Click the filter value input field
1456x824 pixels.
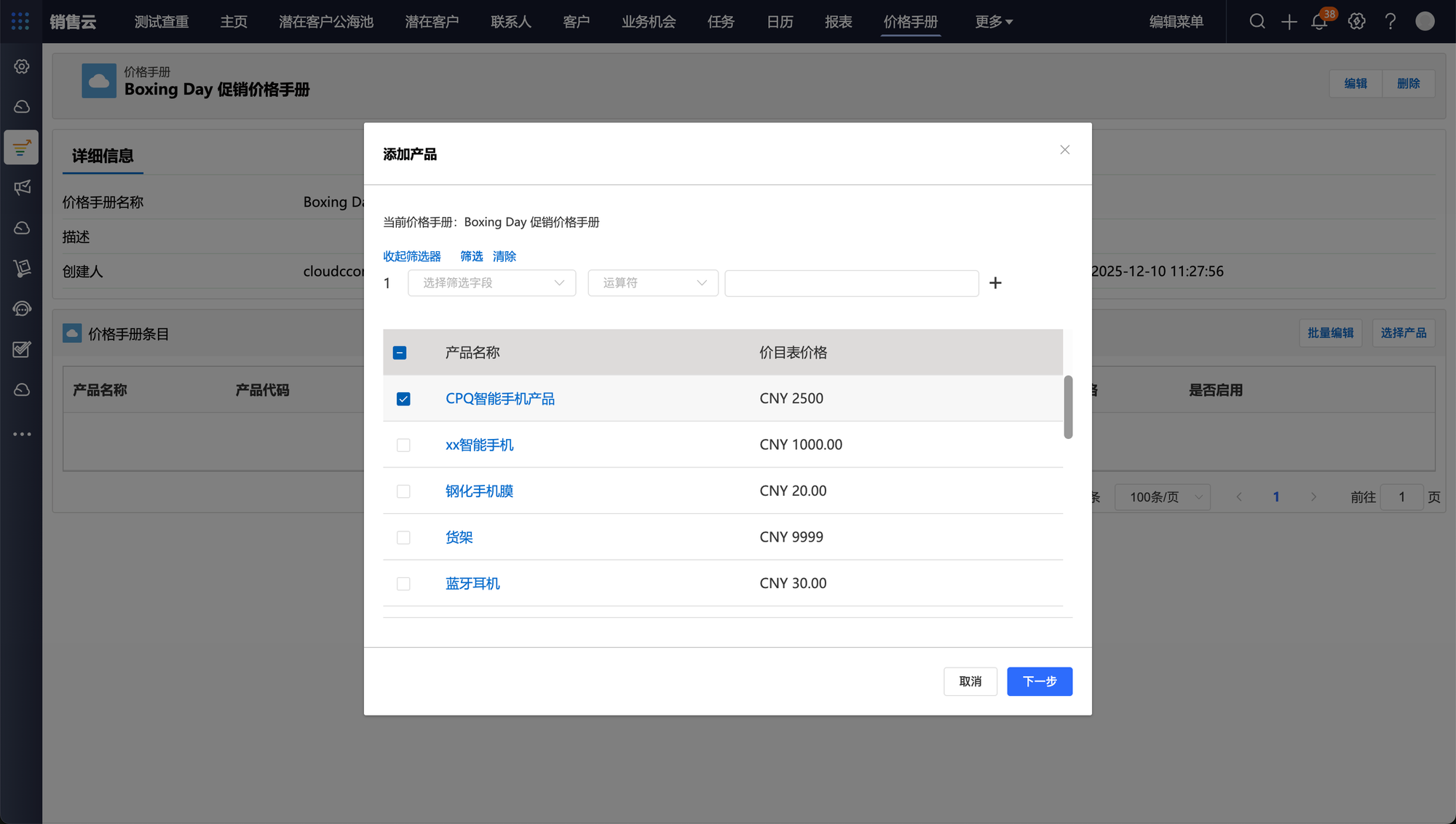[852, 283]
